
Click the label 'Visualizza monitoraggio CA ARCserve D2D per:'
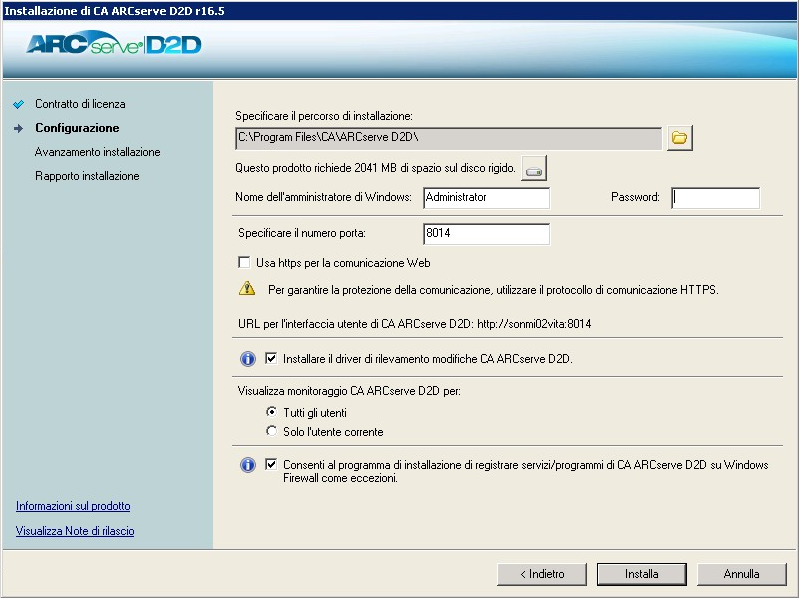click(349, 391)
